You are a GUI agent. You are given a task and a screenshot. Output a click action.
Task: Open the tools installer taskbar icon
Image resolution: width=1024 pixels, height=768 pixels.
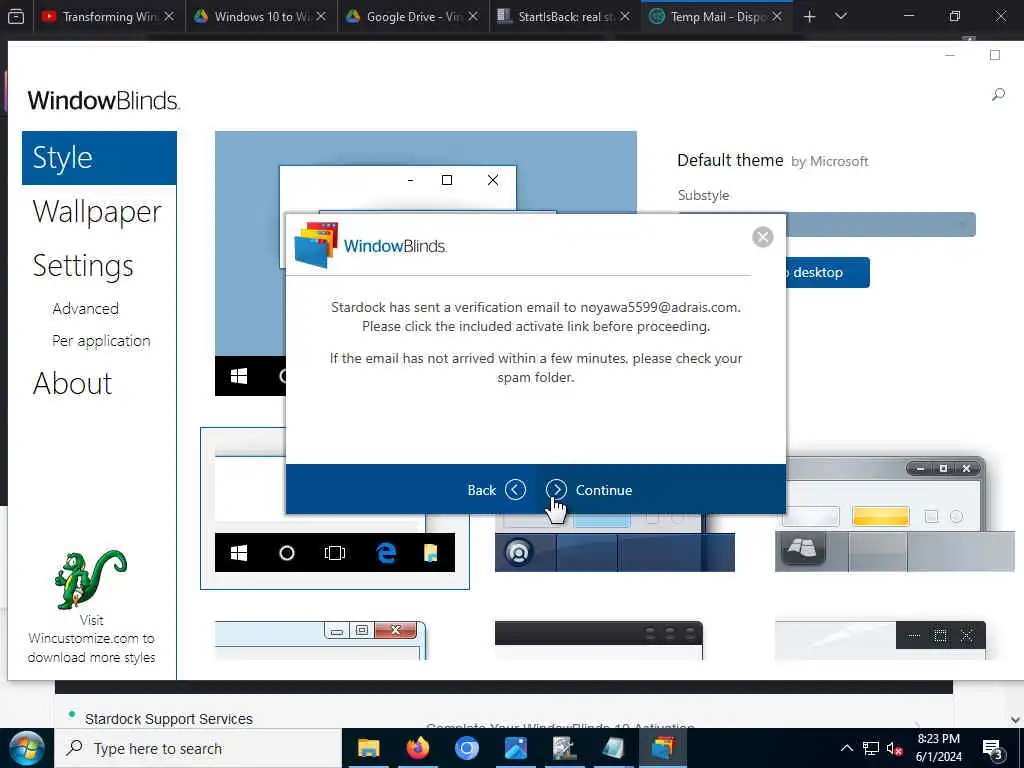click(x=564, y=748)
